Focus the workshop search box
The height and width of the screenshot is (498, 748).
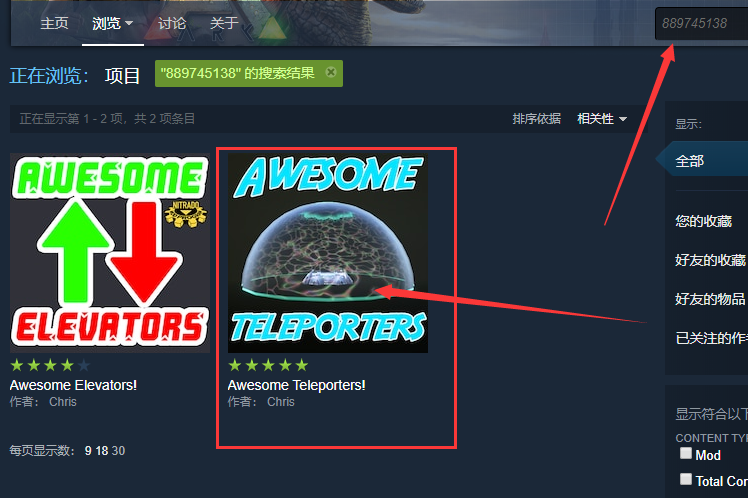701,23
